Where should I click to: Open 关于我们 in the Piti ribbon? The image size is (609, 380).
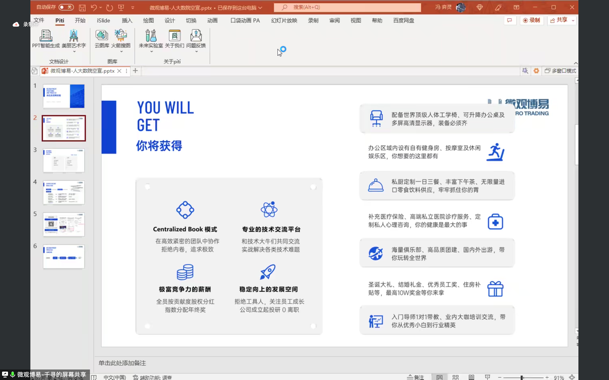174,39
